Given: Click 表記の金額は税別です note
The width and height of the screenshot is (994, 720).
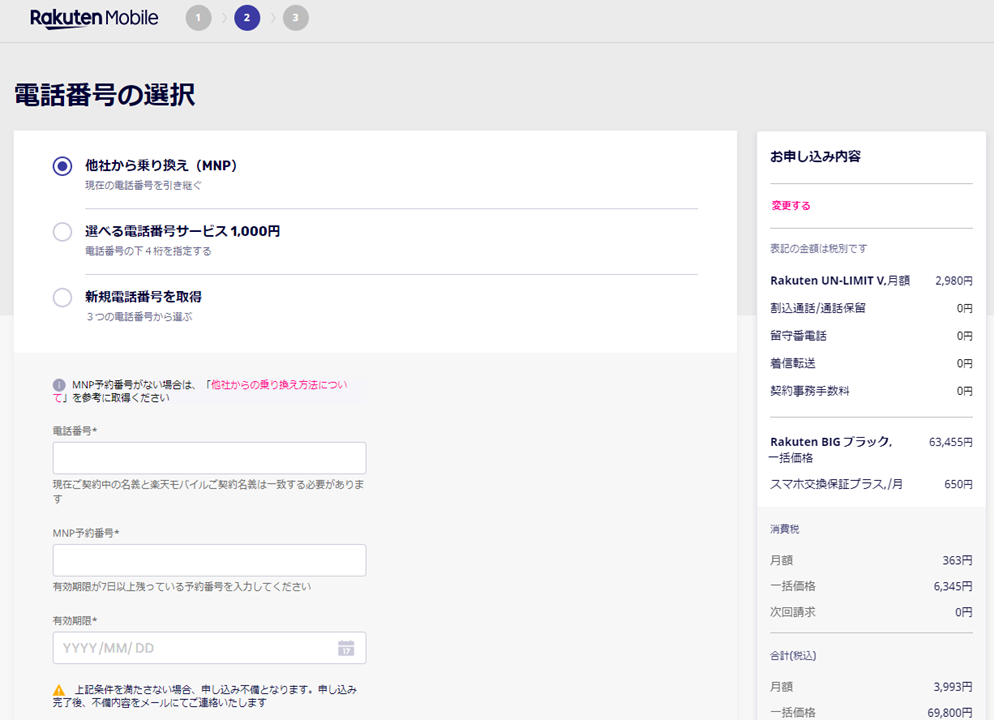Looking at the screenshot, I should (x=818, y=248).
